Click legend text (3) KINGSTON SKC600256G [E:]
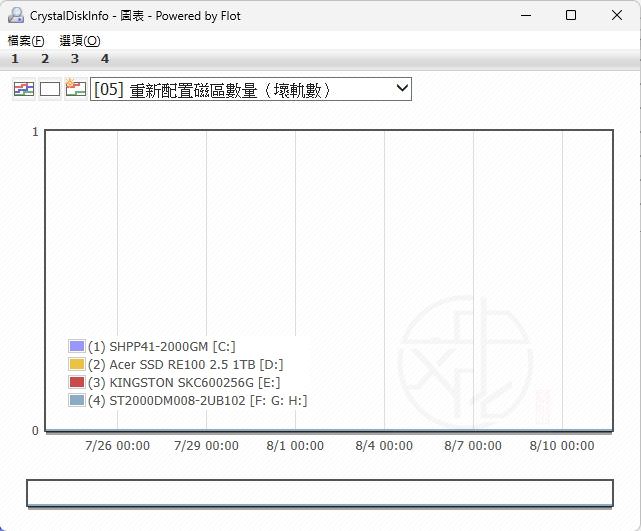 tap(184, 383)
